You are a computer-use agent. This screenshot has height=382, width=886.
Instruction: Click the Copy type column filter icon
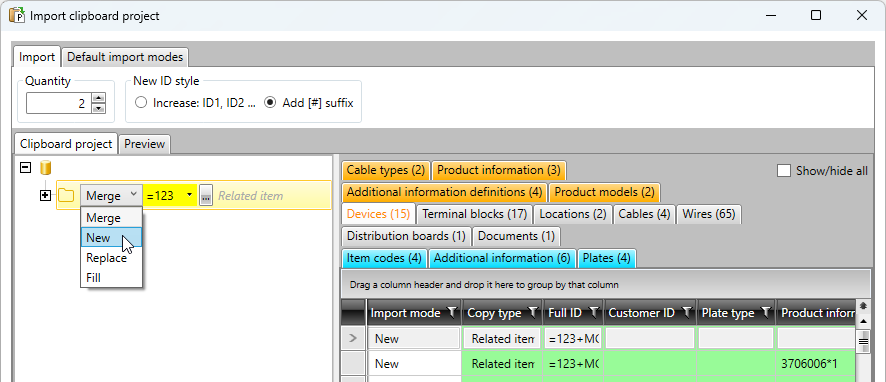coord(533,312)
